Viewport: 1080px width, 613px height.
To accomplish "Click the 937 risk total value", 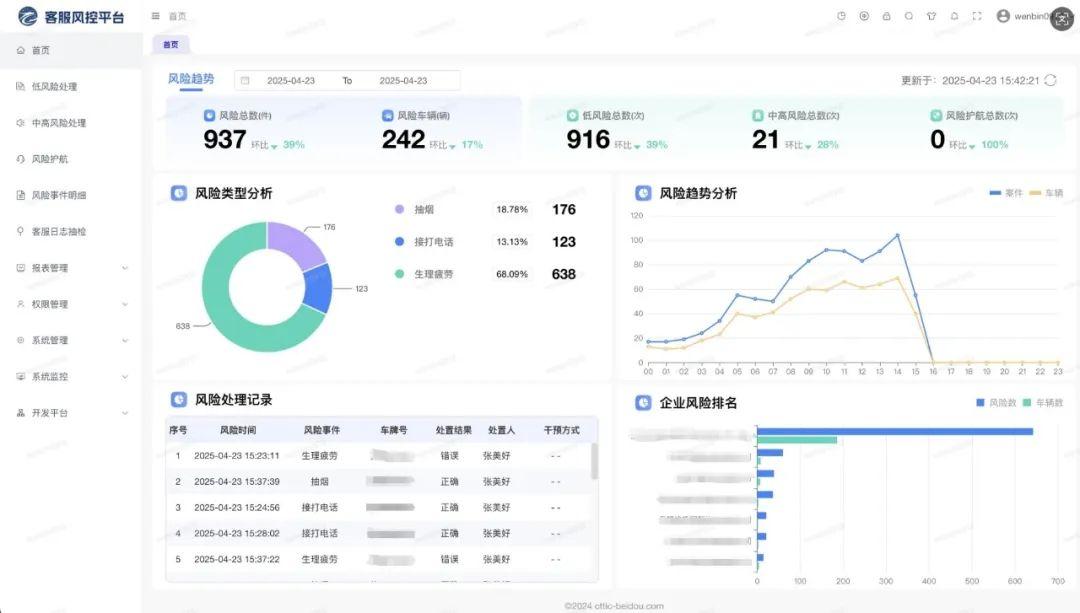I will click(225, 140).
